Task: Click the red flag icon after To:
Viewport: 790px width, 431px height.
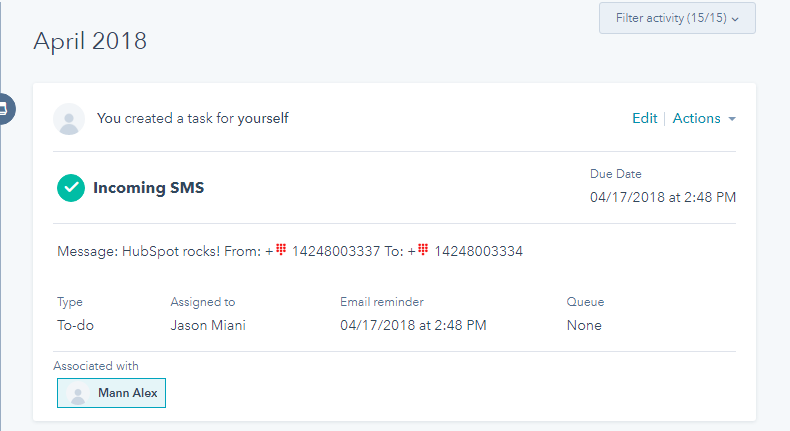Action: (x=423, y=249)
